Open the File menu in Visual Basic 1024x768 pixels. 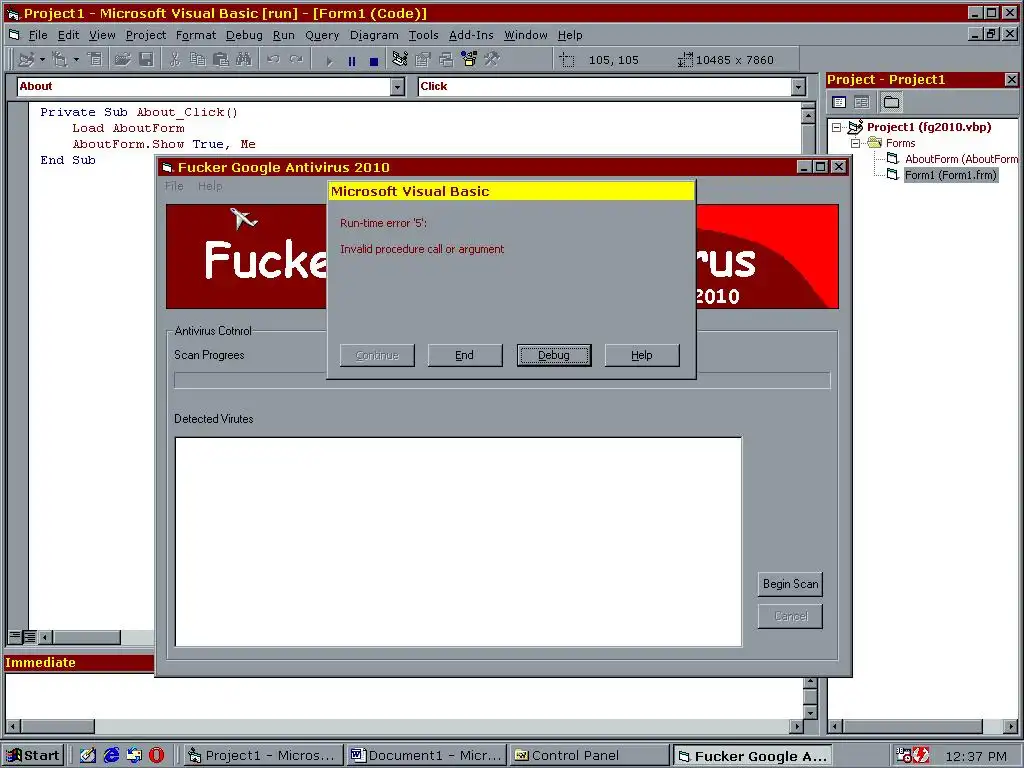tap(38, 35)
